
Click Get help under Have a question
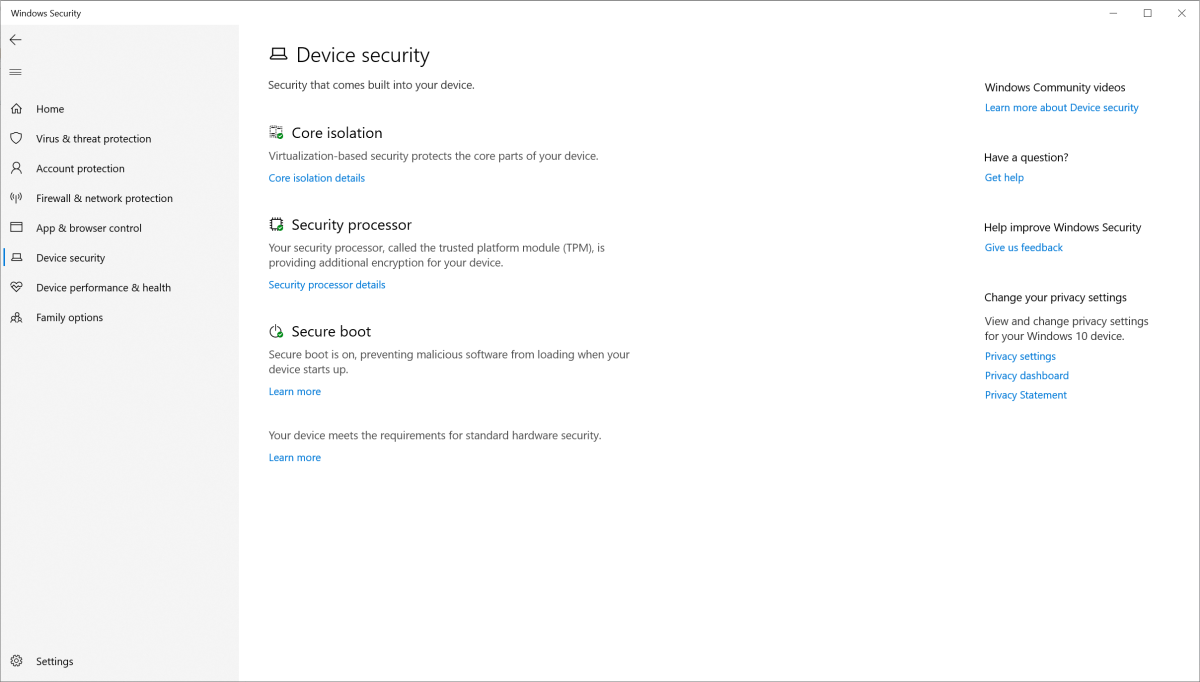click(x=1004, y=177)
